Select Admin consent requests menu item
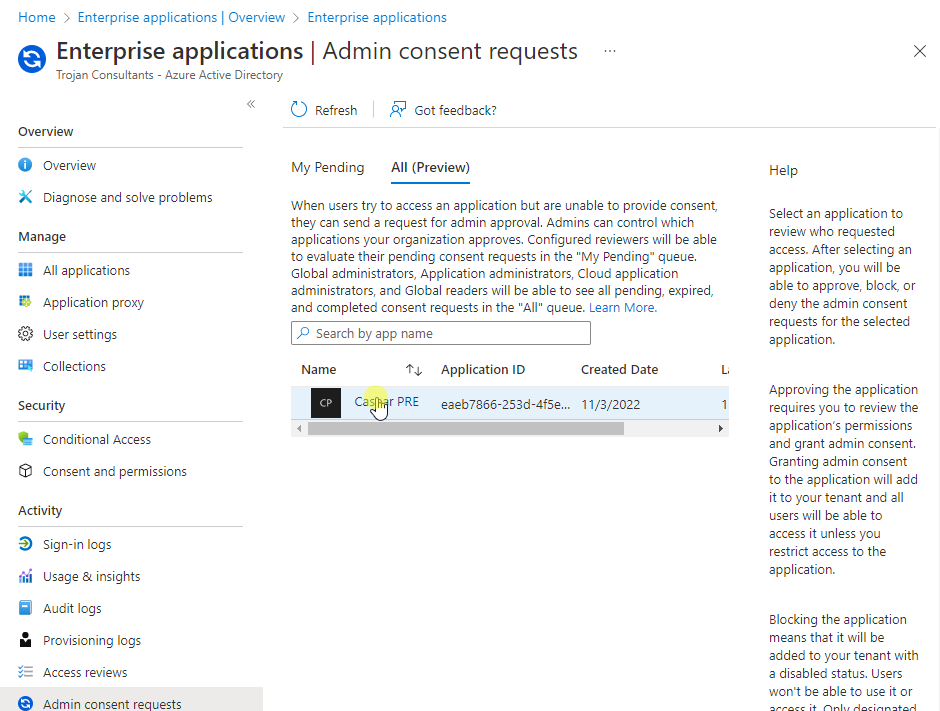940x711 pixels. 130,700
